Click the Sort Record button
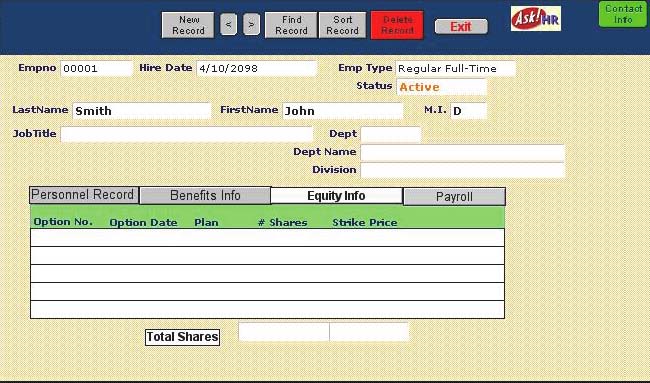Viewport: 650px width, 383px height. (x=342, y=25)
